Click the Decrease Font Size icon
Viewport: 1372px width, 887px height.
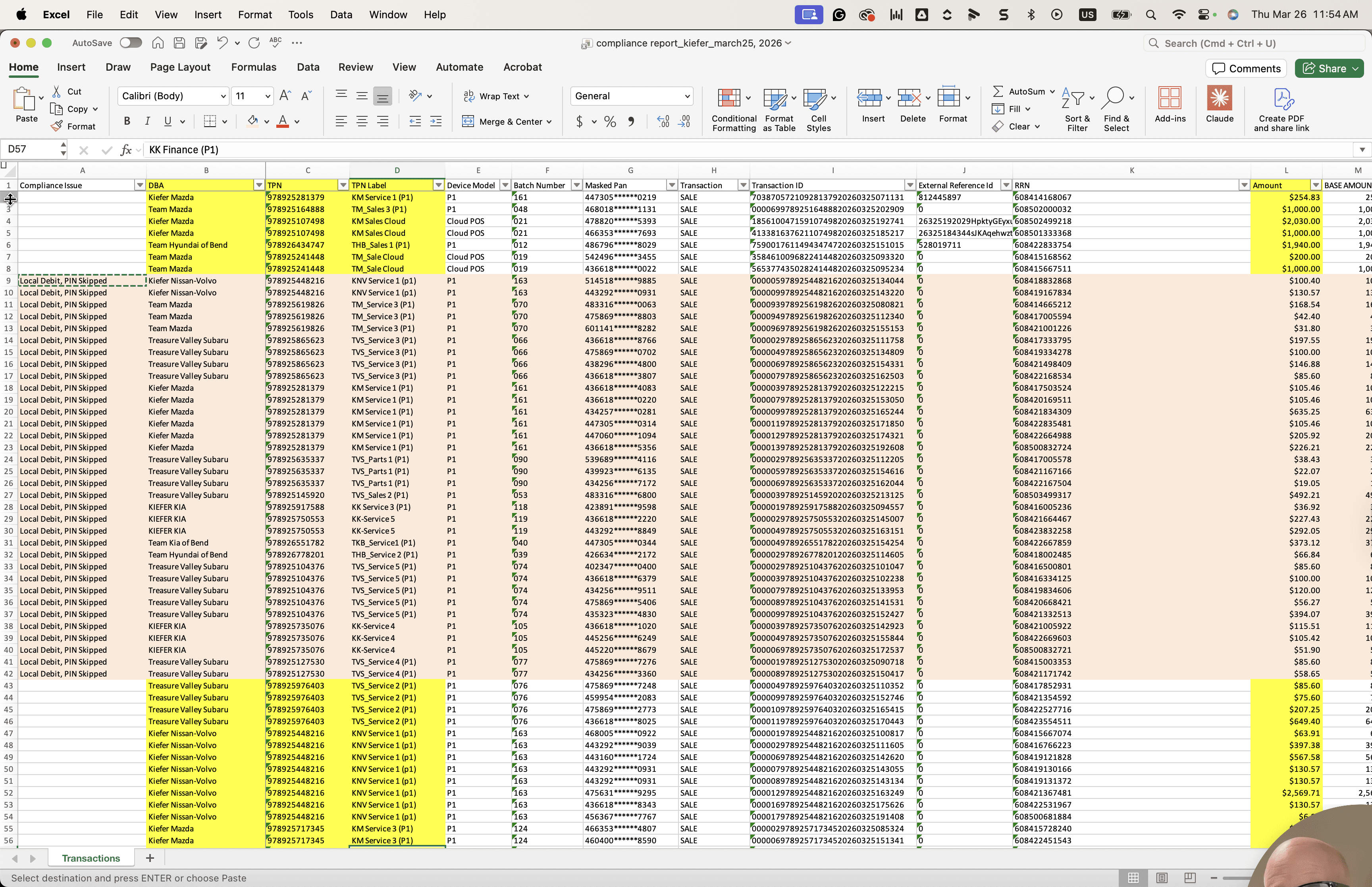coord(306,96)
